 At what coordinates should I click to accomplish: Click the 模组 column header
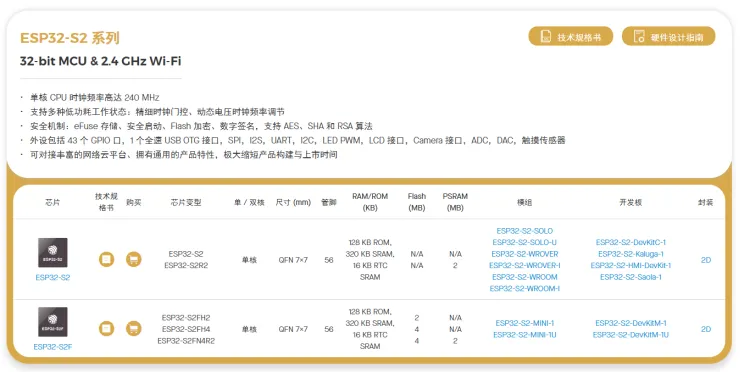(524, 202)
